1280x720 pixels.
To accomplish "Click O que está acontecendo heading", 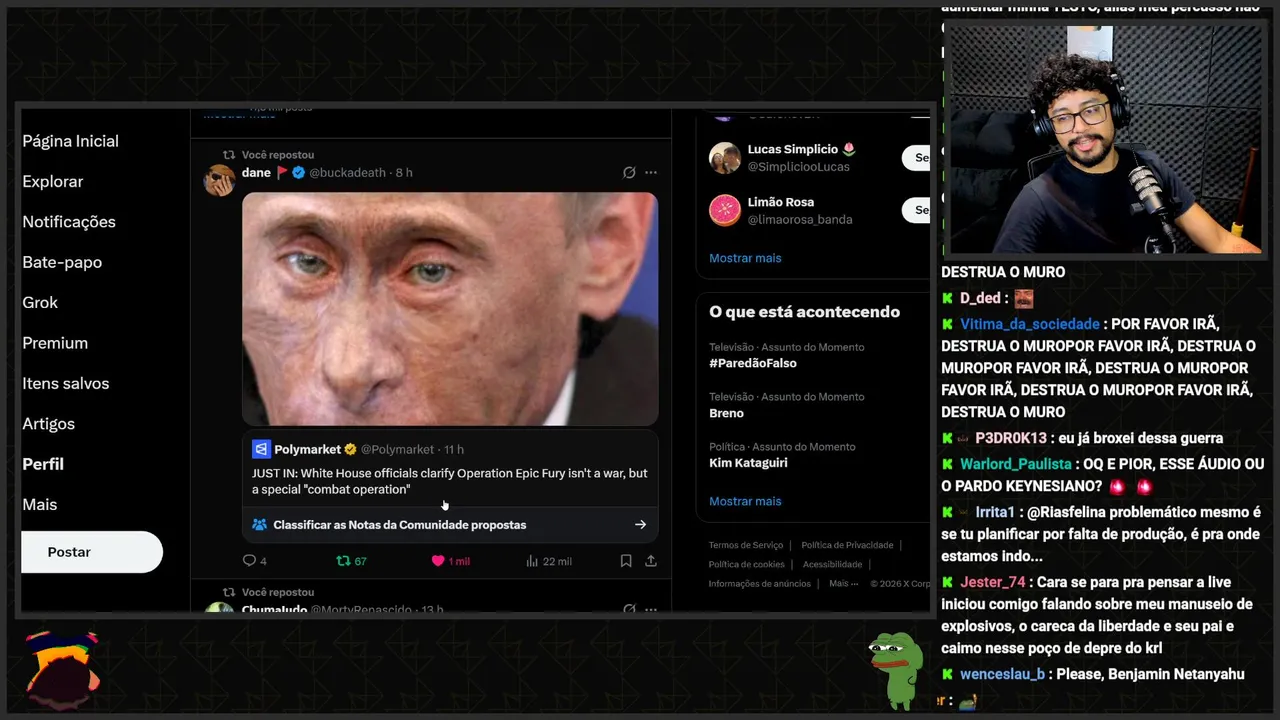I will [x=804, y=312].
